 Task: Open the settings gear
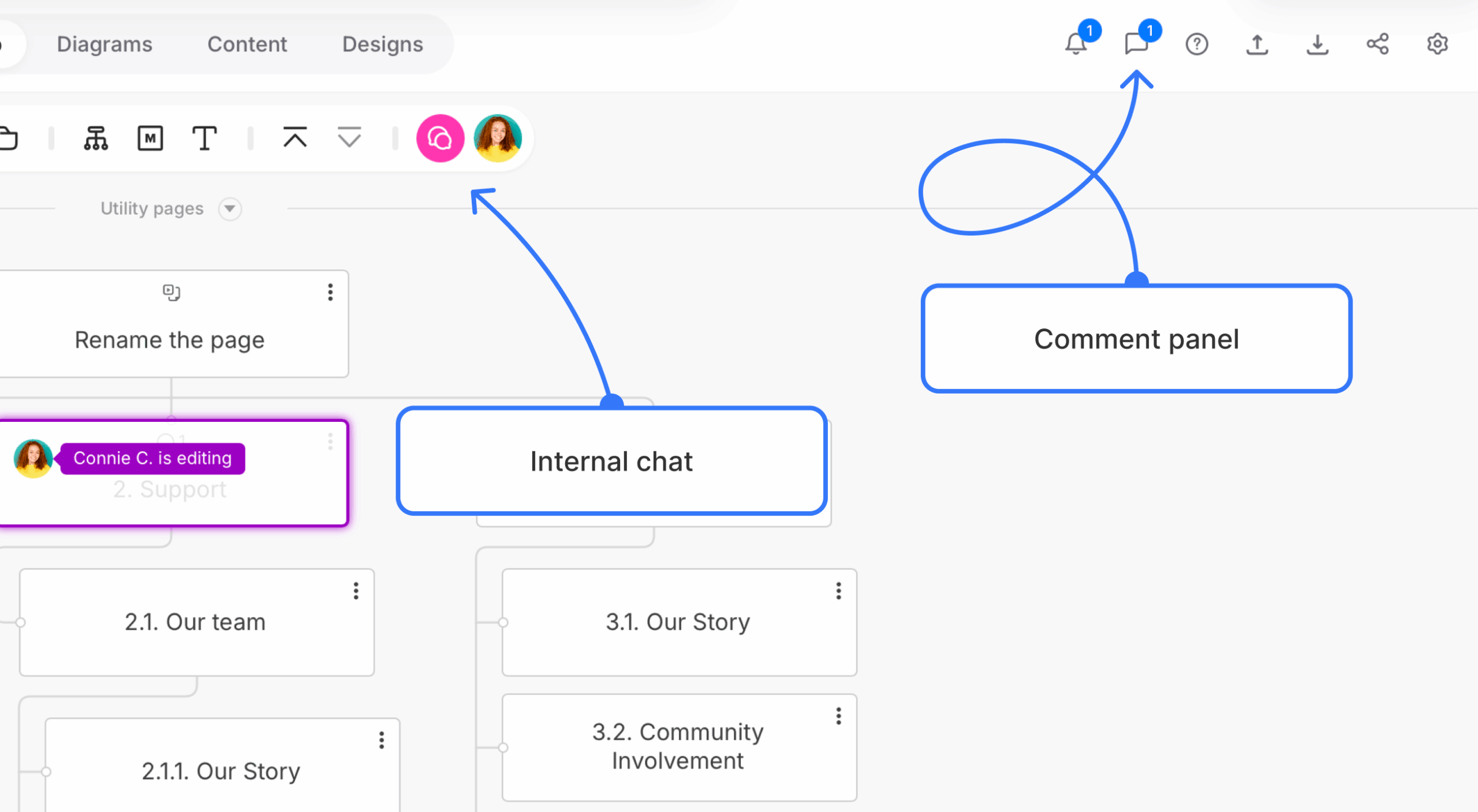(1438, 44)
